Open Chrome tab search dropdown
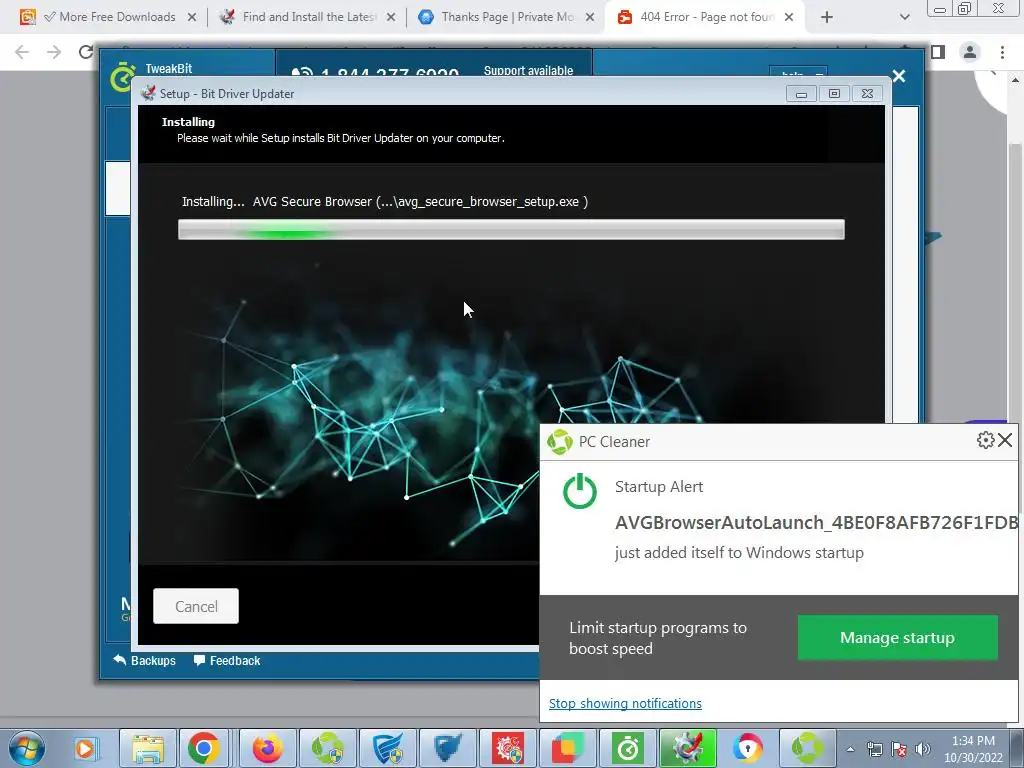The width and height of the screenshot is (1024, 768). [904, 17]
